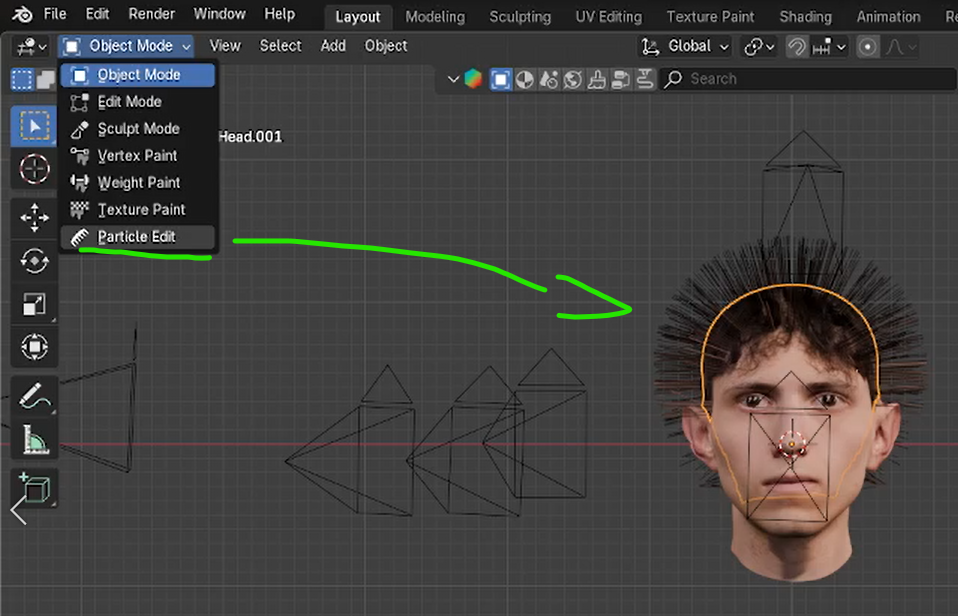Choose Particle Edit from the mode list
Image resolution: width=958 pixels, height=616 pixels.
(x=136, y=237)
